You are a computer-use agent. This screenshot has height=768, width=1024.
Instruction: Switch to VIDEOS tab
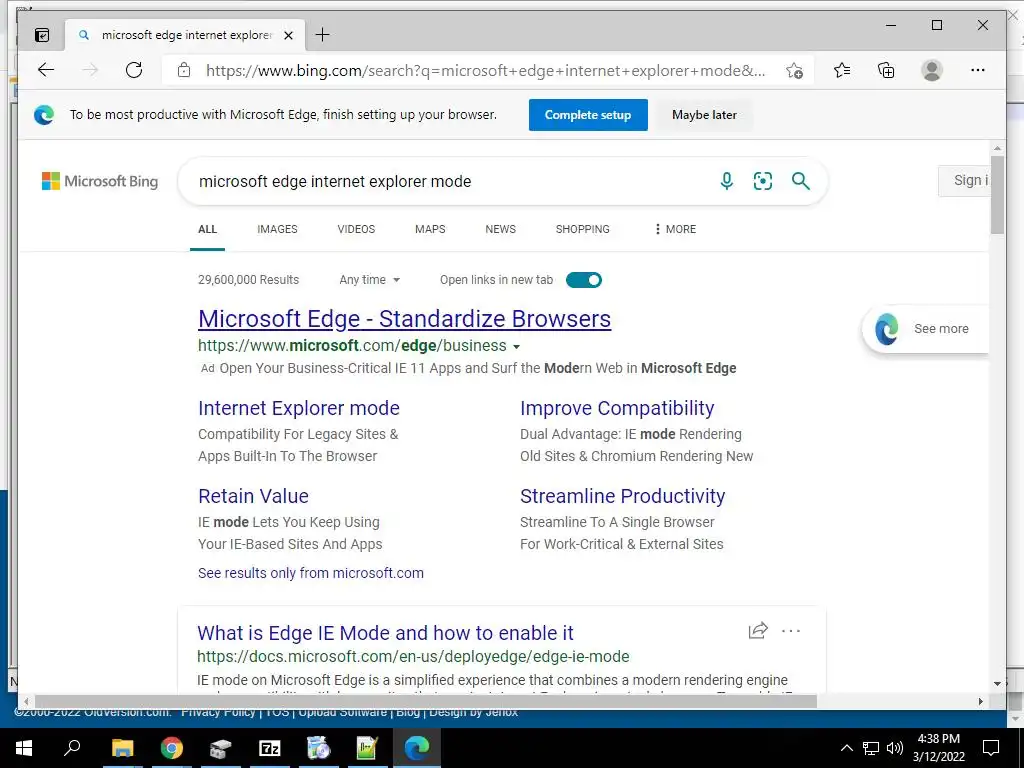[356, 229]
